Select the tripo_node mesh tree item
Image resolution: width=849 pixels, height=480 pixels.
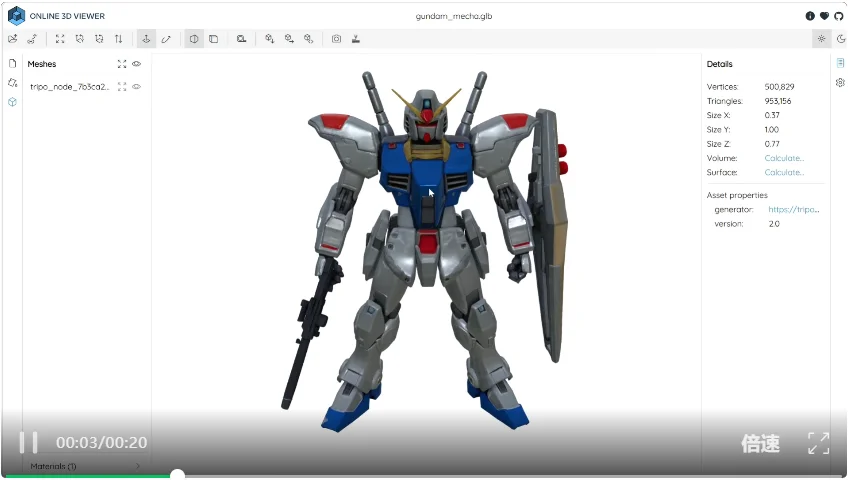click(x=70, y=87)
